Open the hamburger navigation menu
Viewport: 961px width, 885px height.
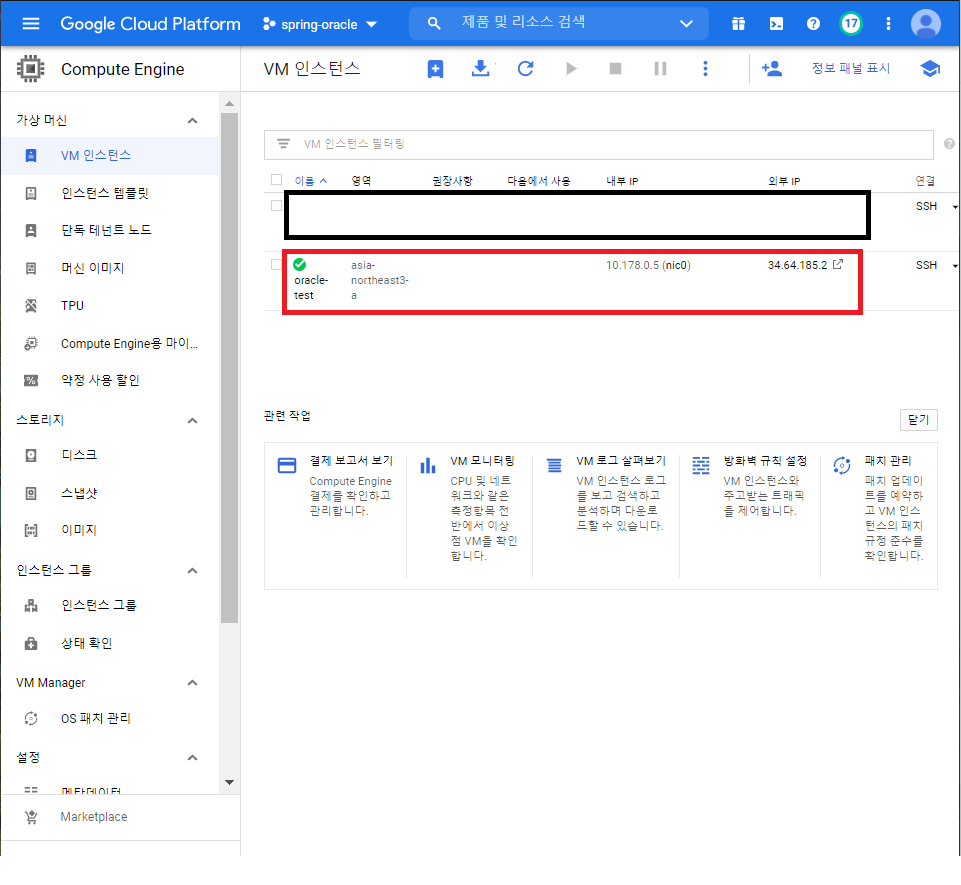click(x=31, y=24)
